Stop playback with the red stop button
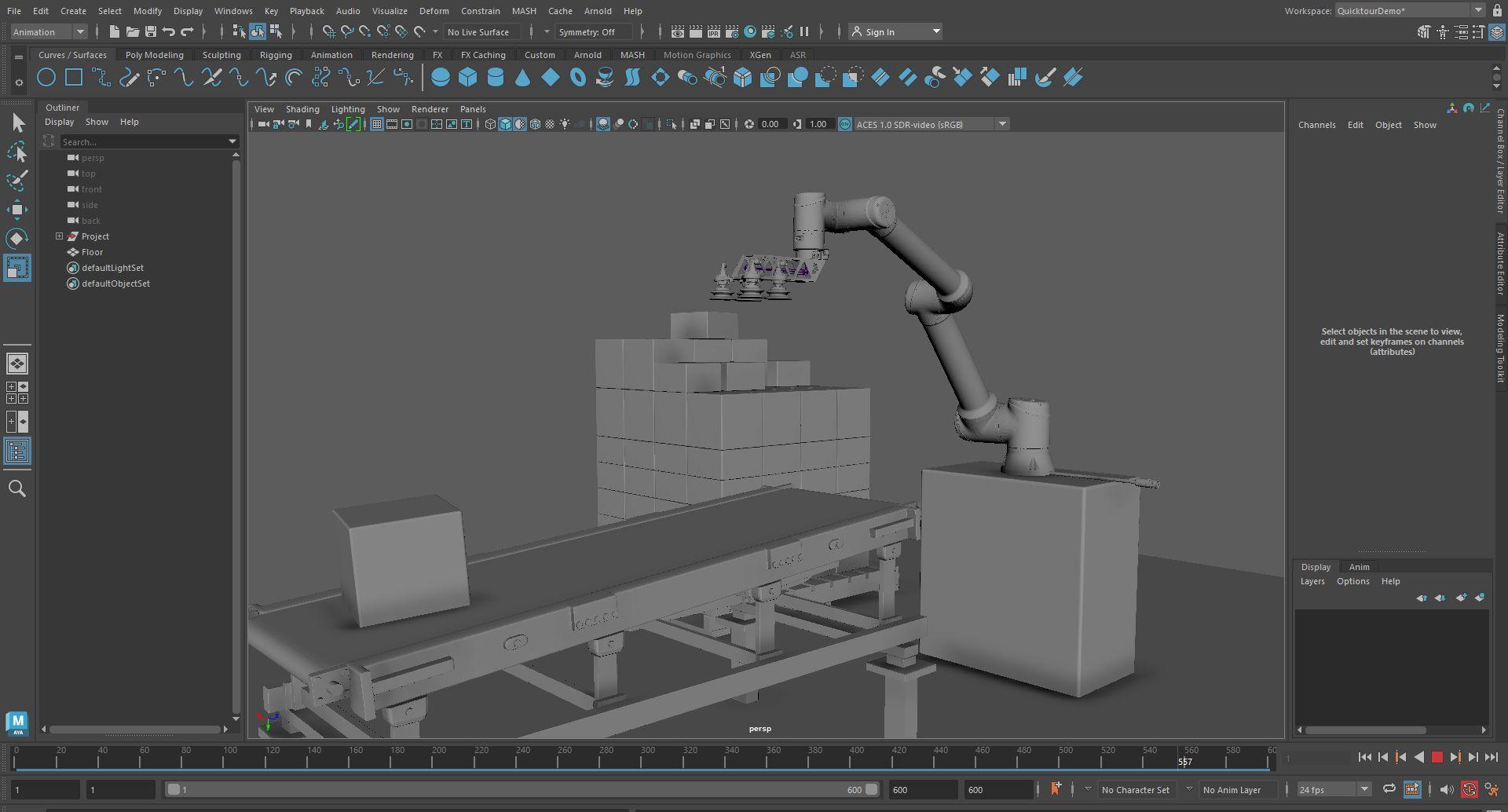Image resolution: width=1508 pixels, height=812 pixels. [1437, 757]
